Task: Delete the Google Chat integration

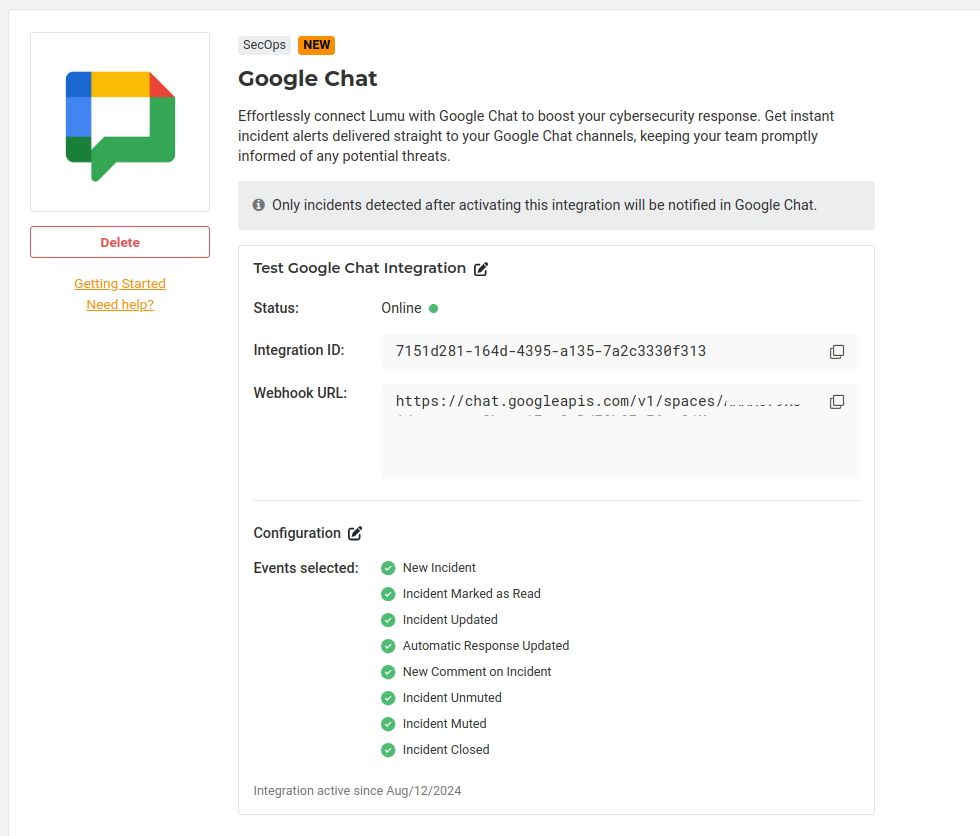Action: point(120,242)
